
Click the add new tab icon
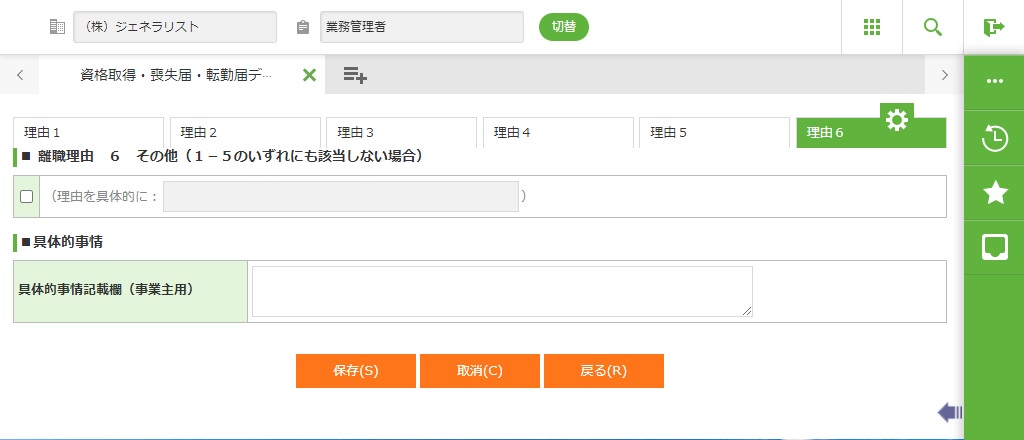[355, 75]
